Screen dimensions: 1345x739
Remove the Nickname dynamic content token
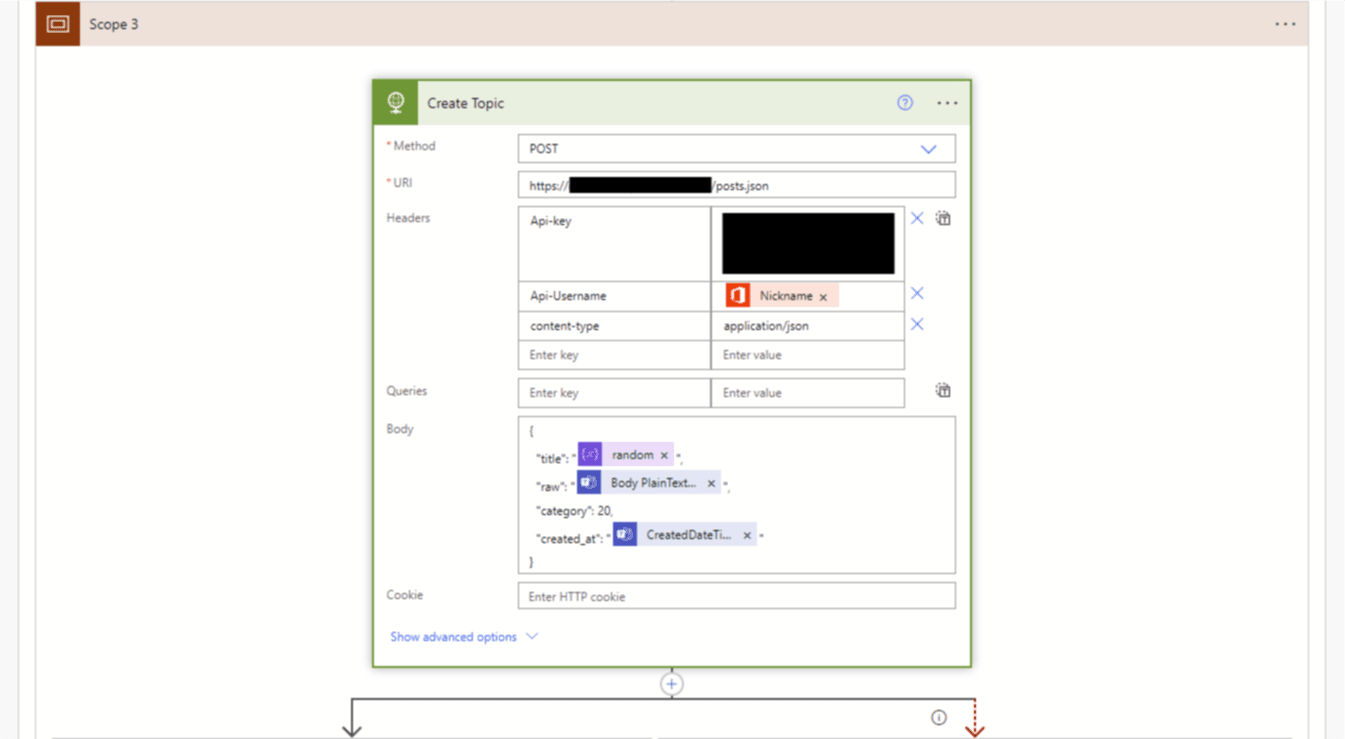click(823, 297)
